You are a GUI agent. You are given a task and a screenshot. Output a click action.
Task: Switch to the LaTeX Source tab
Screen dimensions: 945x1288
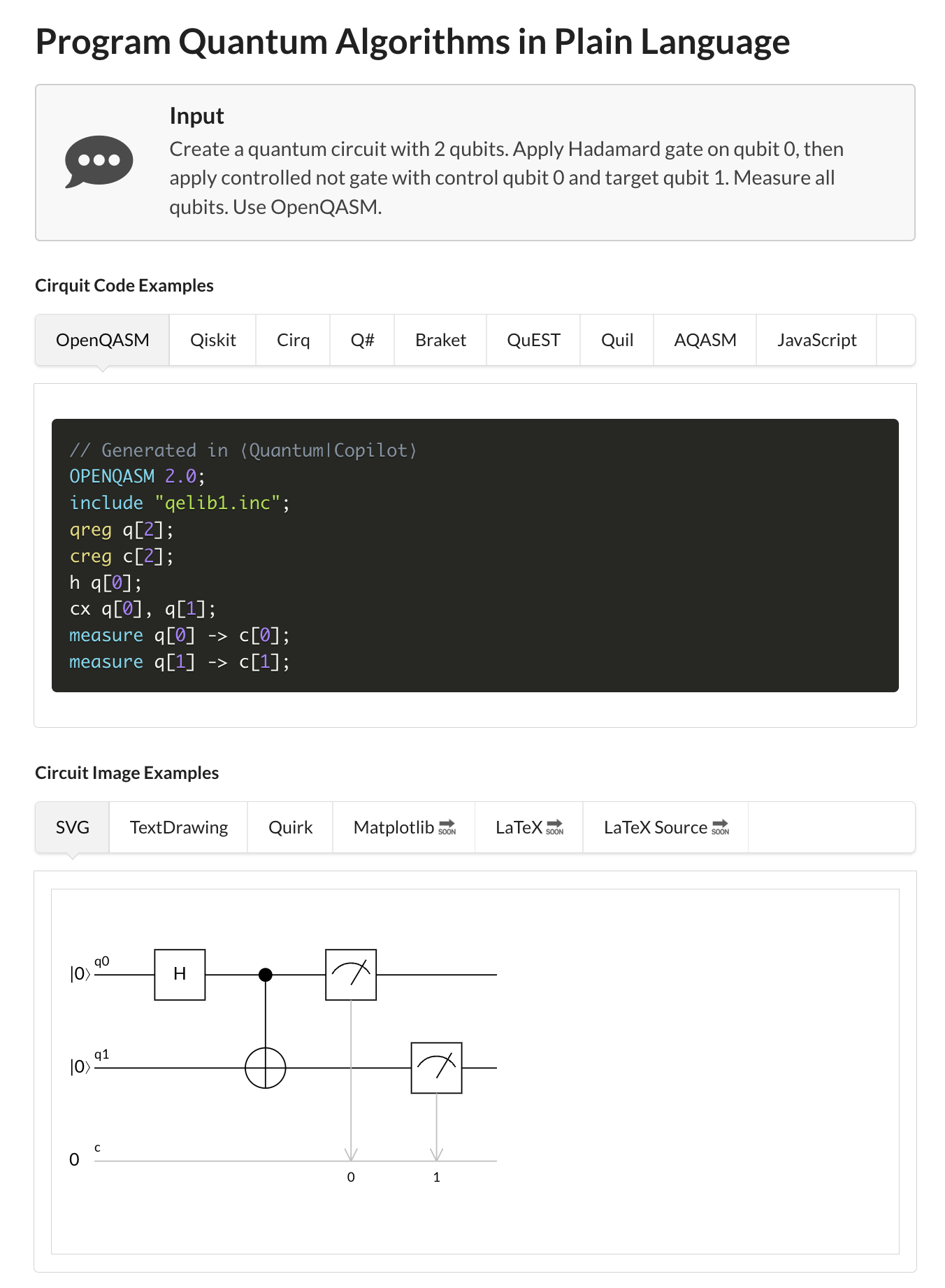pyautogui.click(x=665, y=827)
